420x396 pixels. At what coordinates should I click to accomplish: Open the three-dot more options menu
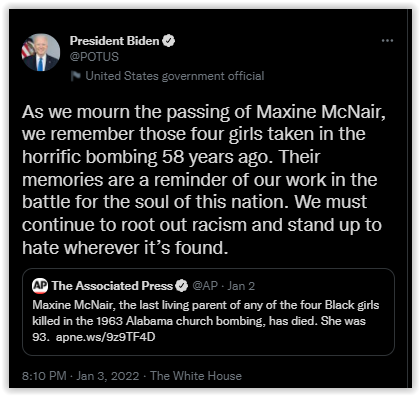pos(387,41)
